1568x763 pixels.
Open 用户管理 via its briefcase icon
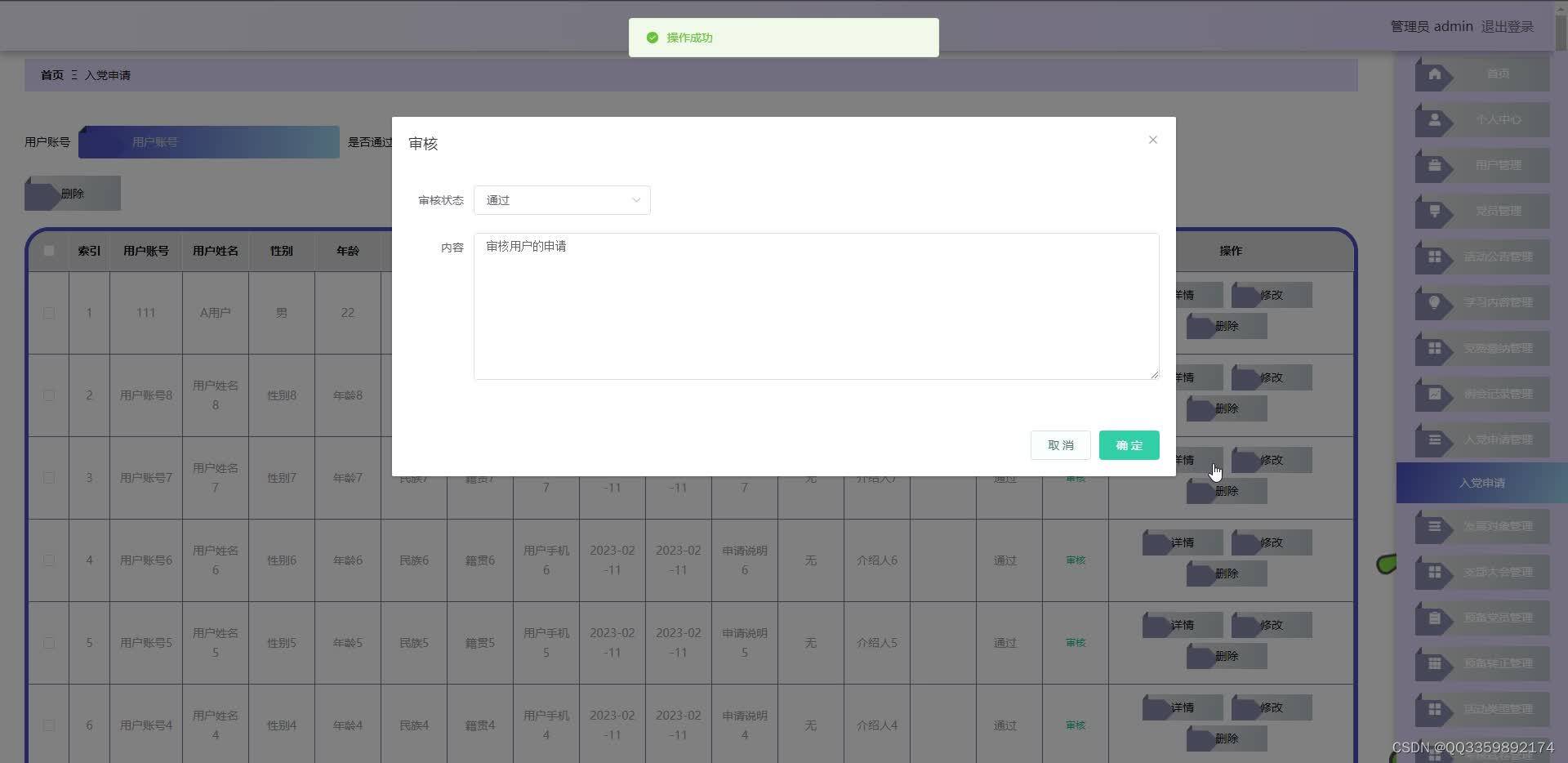coord(1434,166)
